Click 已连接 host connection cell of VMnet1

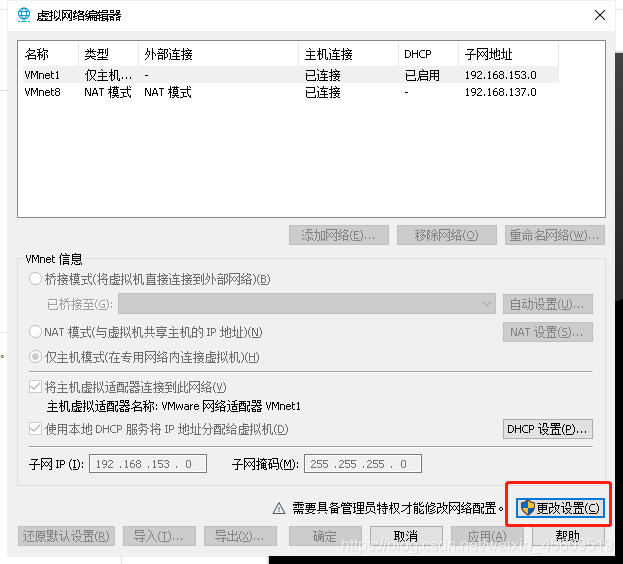pyautogui.click(x=323, y=75)
